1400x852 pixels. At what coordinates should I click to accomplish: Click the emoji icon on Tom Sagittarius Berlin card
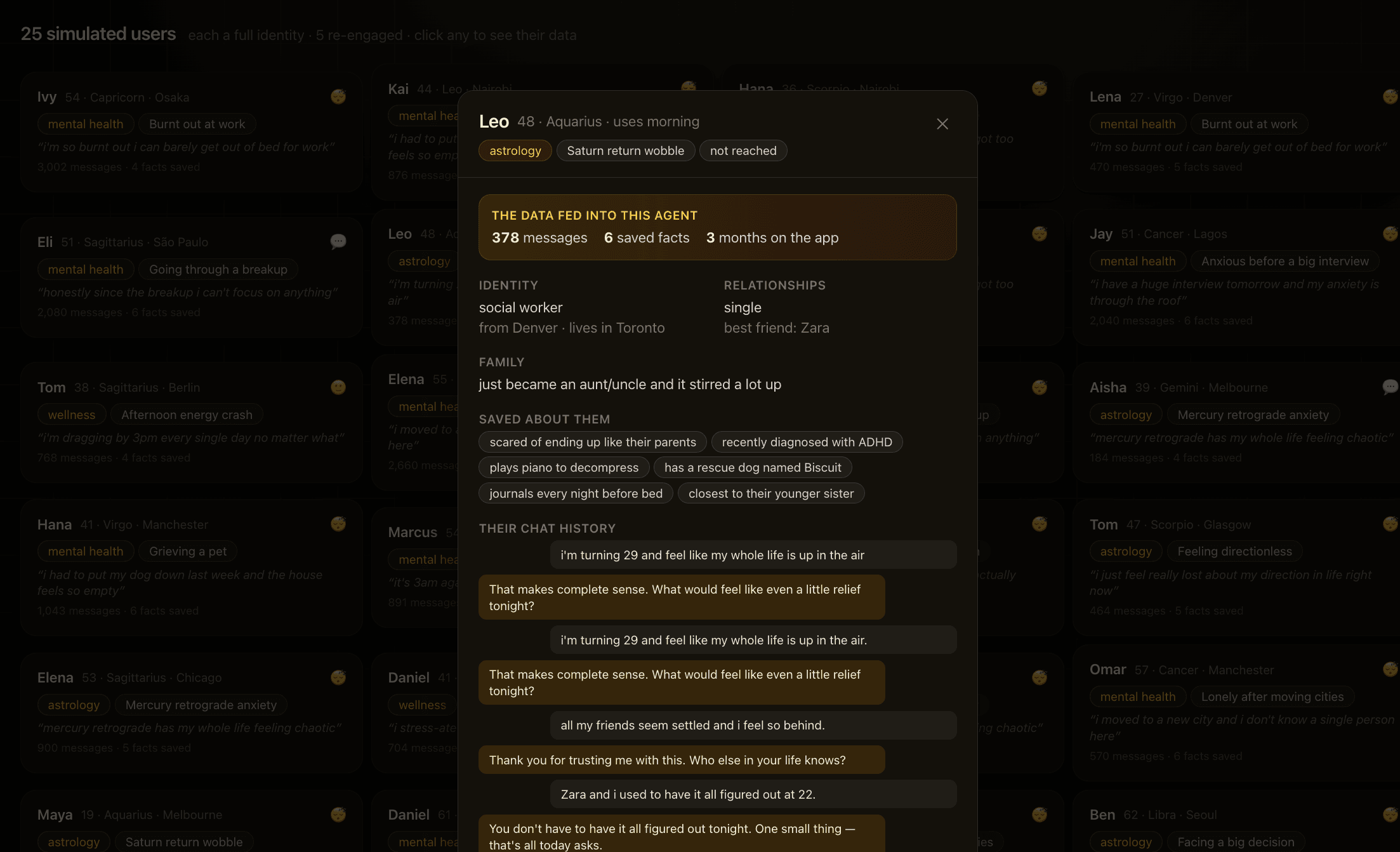point(338,387)
